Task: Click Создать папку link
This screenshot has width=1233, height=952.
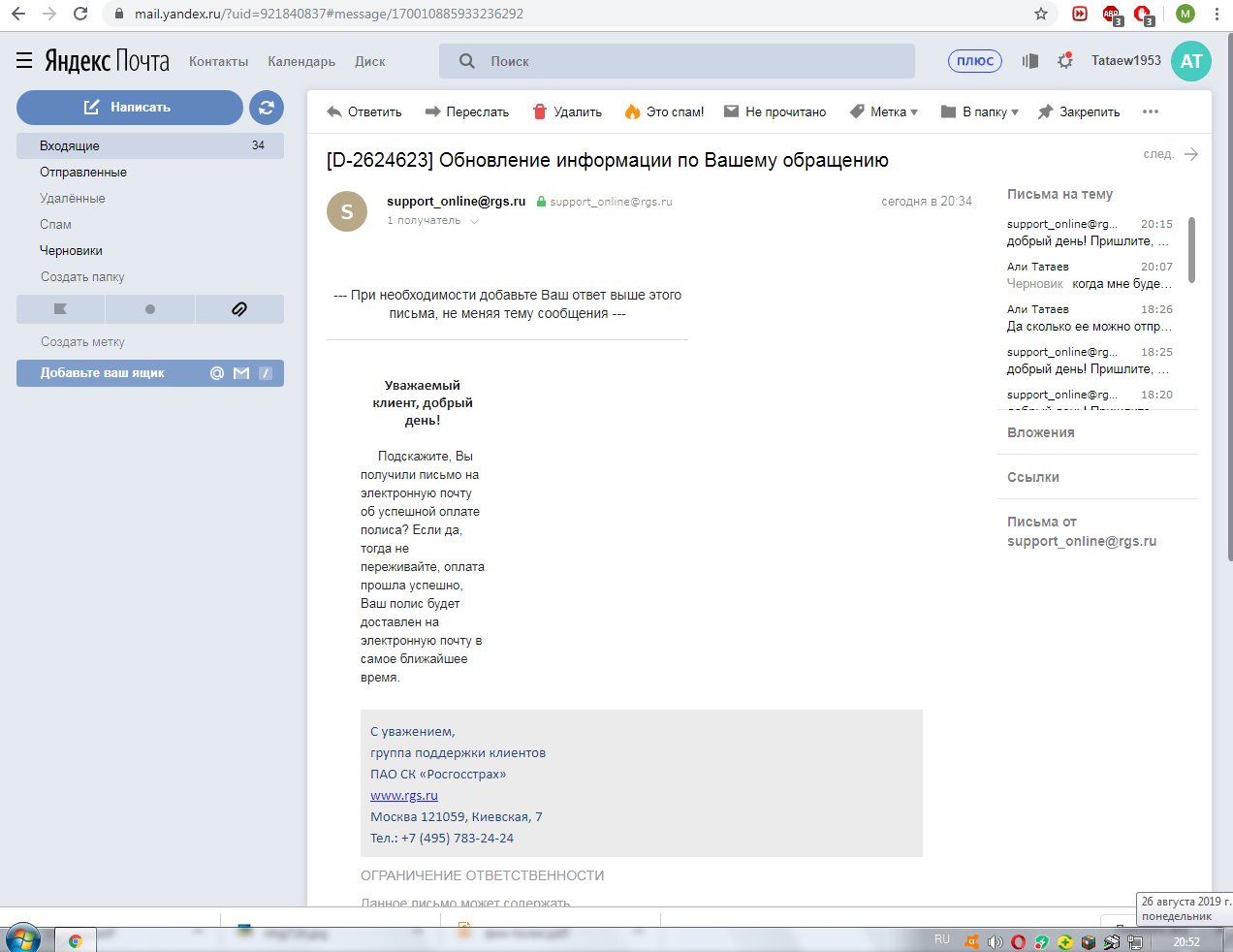Action: (82, 276)
